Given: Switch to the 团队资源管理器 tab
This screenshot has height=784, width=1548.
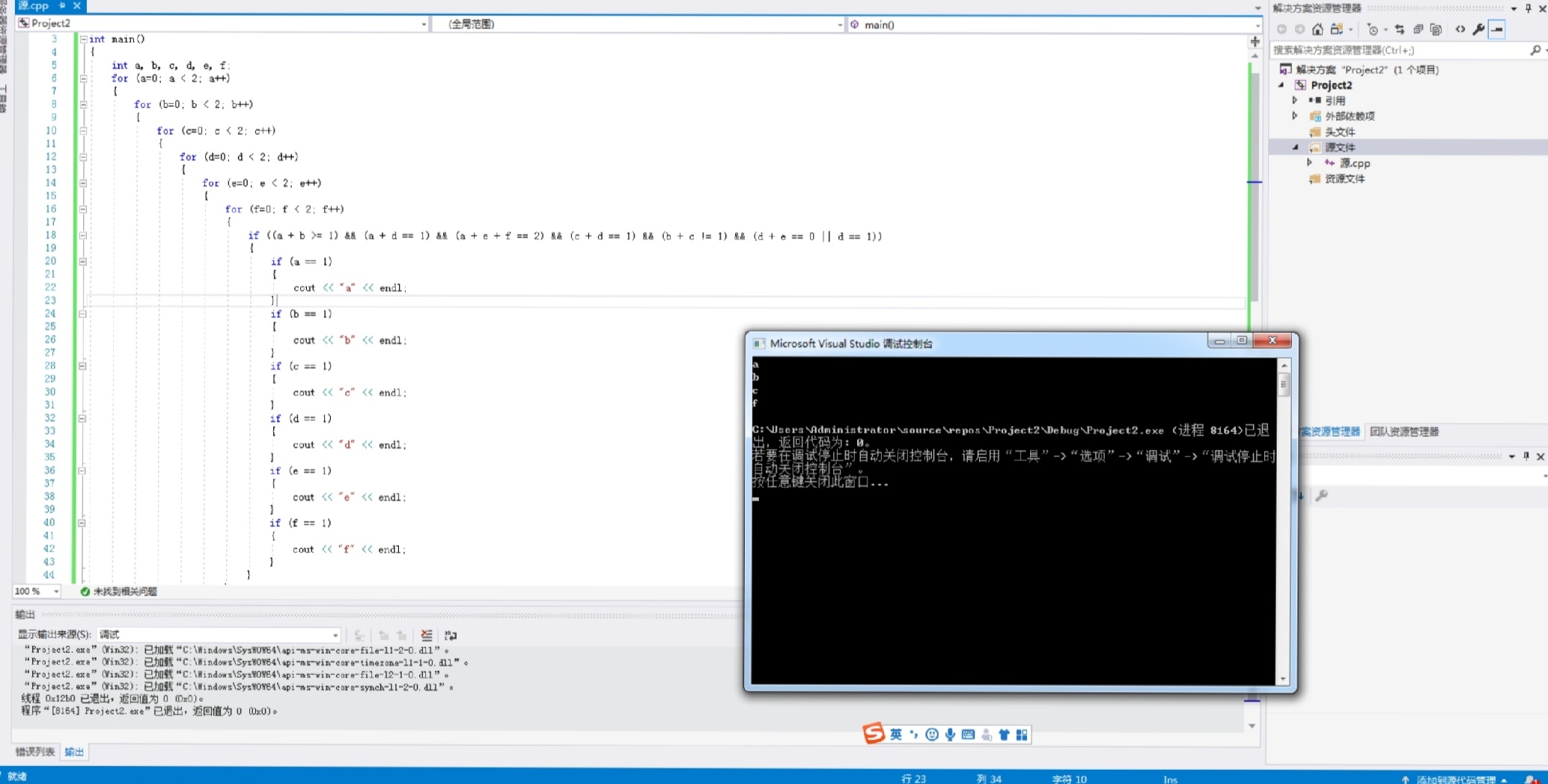Looking at the screenshot, I should point(1404,432).
